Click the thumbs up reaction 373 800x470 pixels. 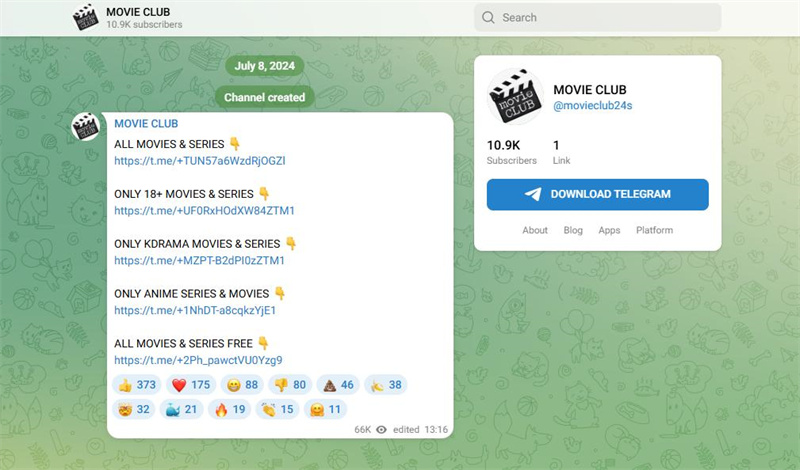coord(137,385)
